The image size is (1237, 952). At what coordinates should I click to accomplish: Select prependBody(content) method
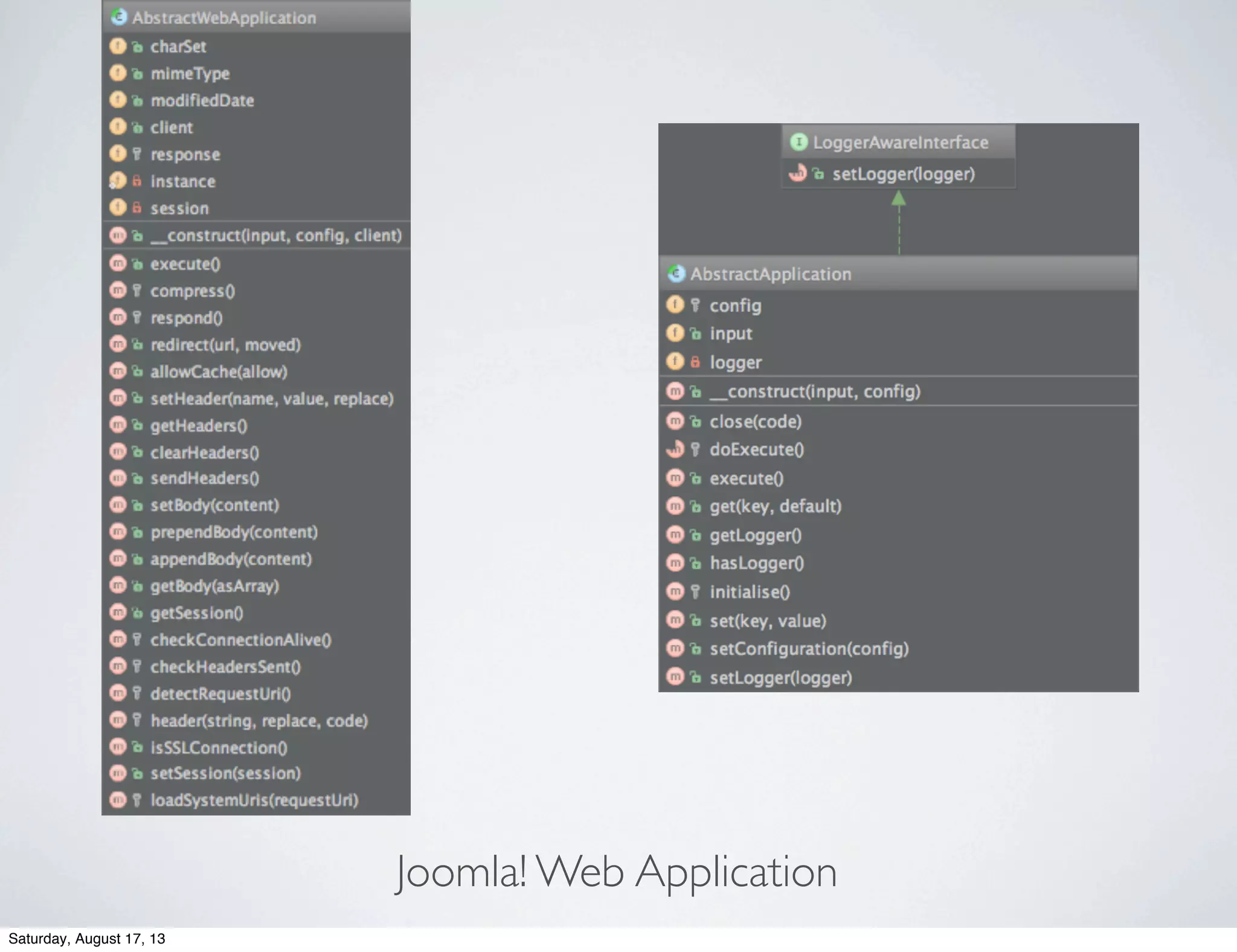point(257,532)
